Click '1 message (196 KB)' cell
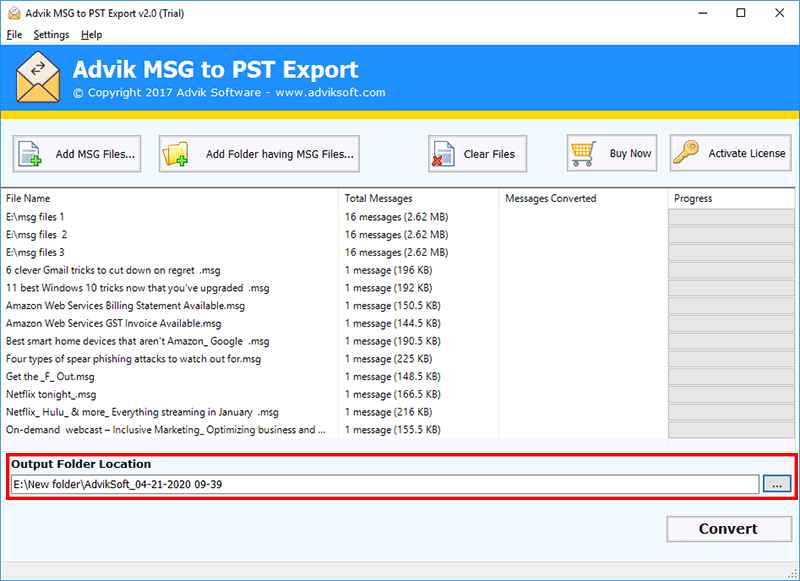 (388, 270)
